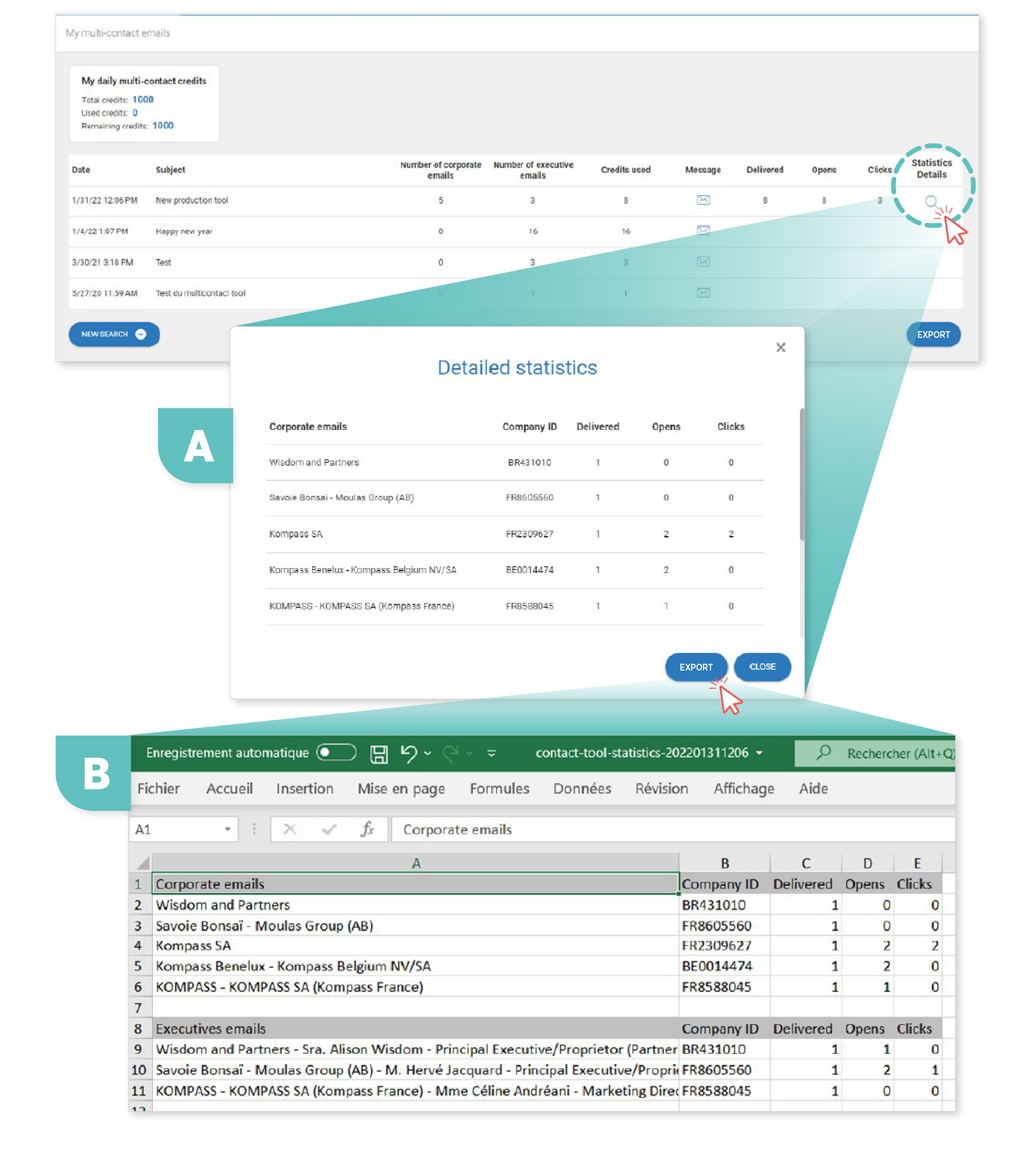Open message envelope for Happy new year
The width and height of the screenshot is (1024, 1152).
click(703, 231)
